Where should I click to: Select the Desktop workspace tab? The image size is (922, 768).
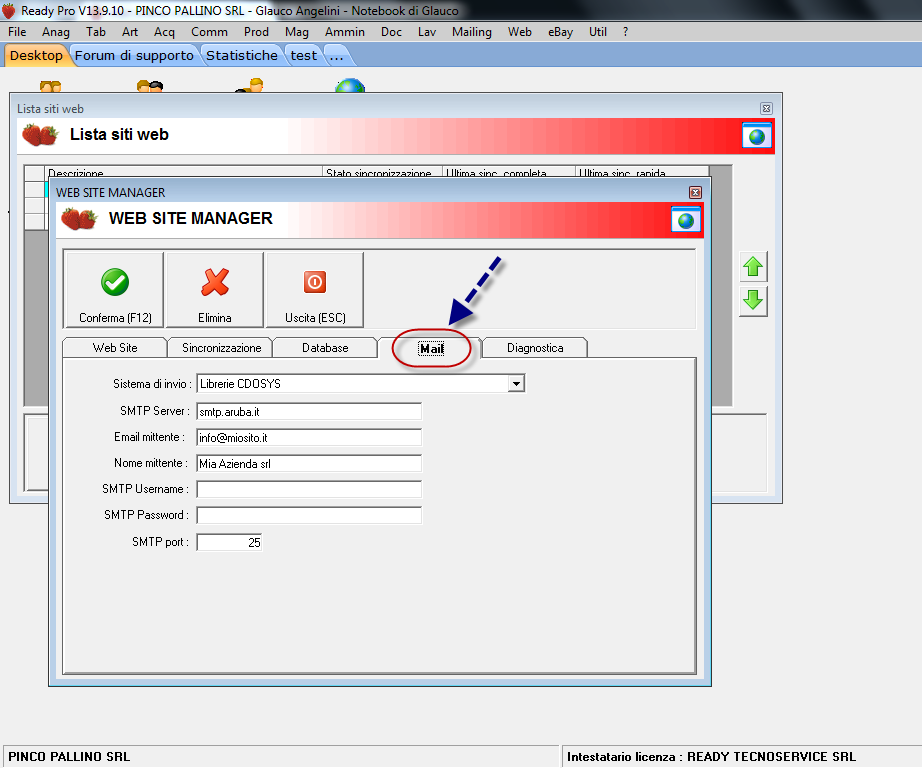pos(36,55)
